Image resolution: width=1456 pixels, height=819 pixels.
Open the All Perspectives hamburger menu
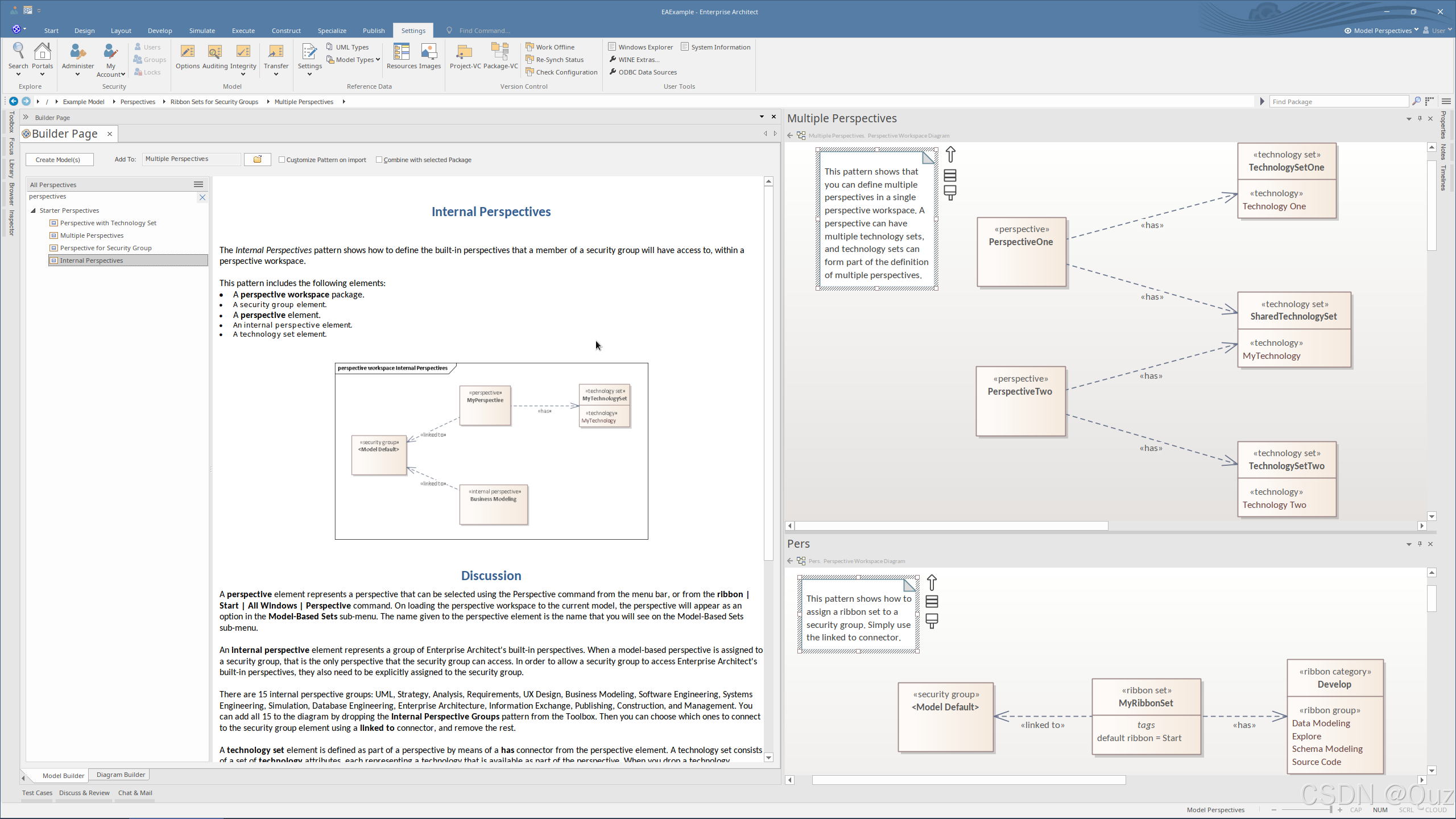click(x=198, y=184)
